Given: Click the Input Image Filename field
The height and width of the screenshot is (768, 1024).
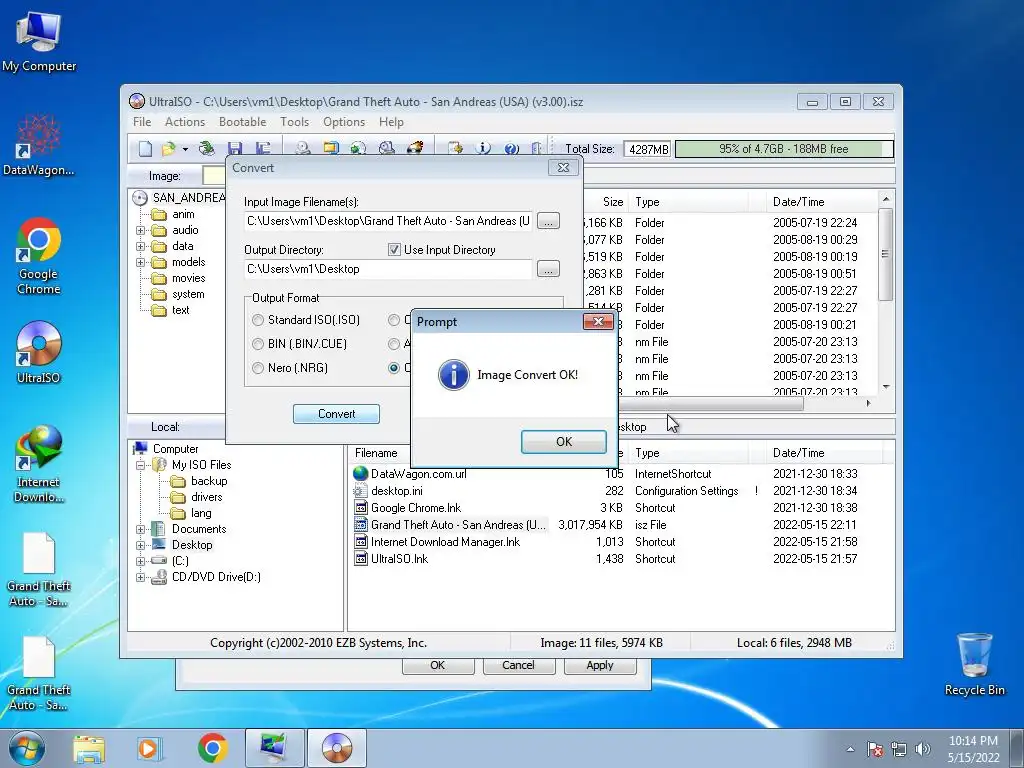Looking at the screenshot, I should tap(388, 221).
